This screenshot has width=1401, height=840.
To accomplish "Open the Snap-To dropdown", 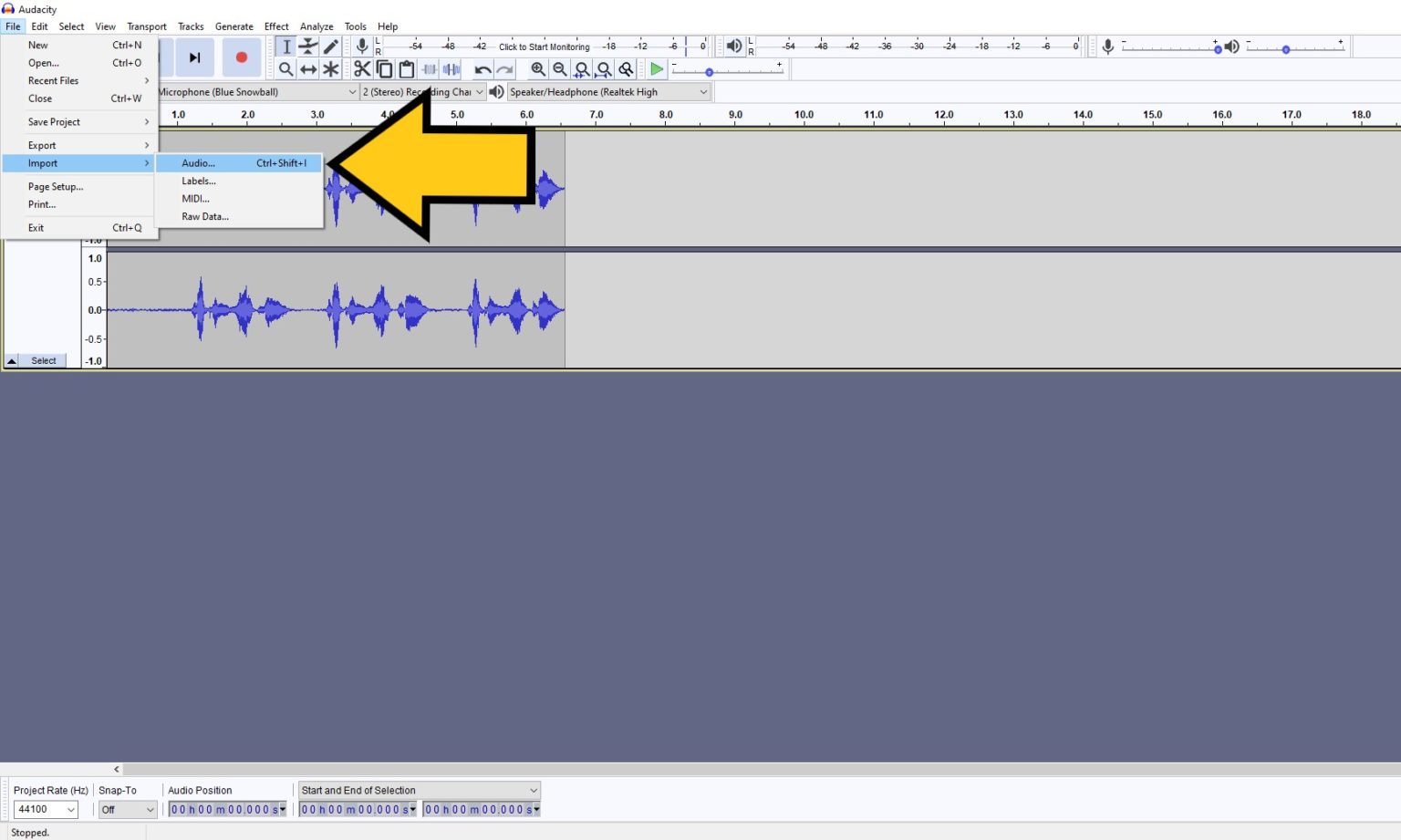I will (126, 809).
